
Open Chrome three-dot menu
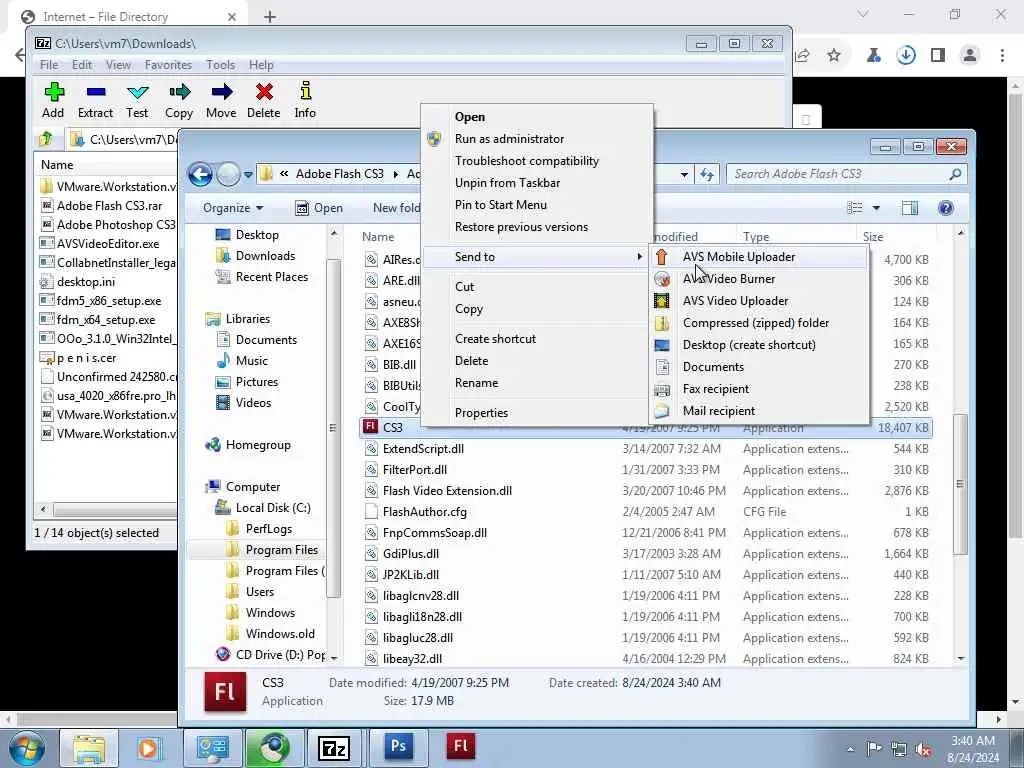click(1002, 56)
